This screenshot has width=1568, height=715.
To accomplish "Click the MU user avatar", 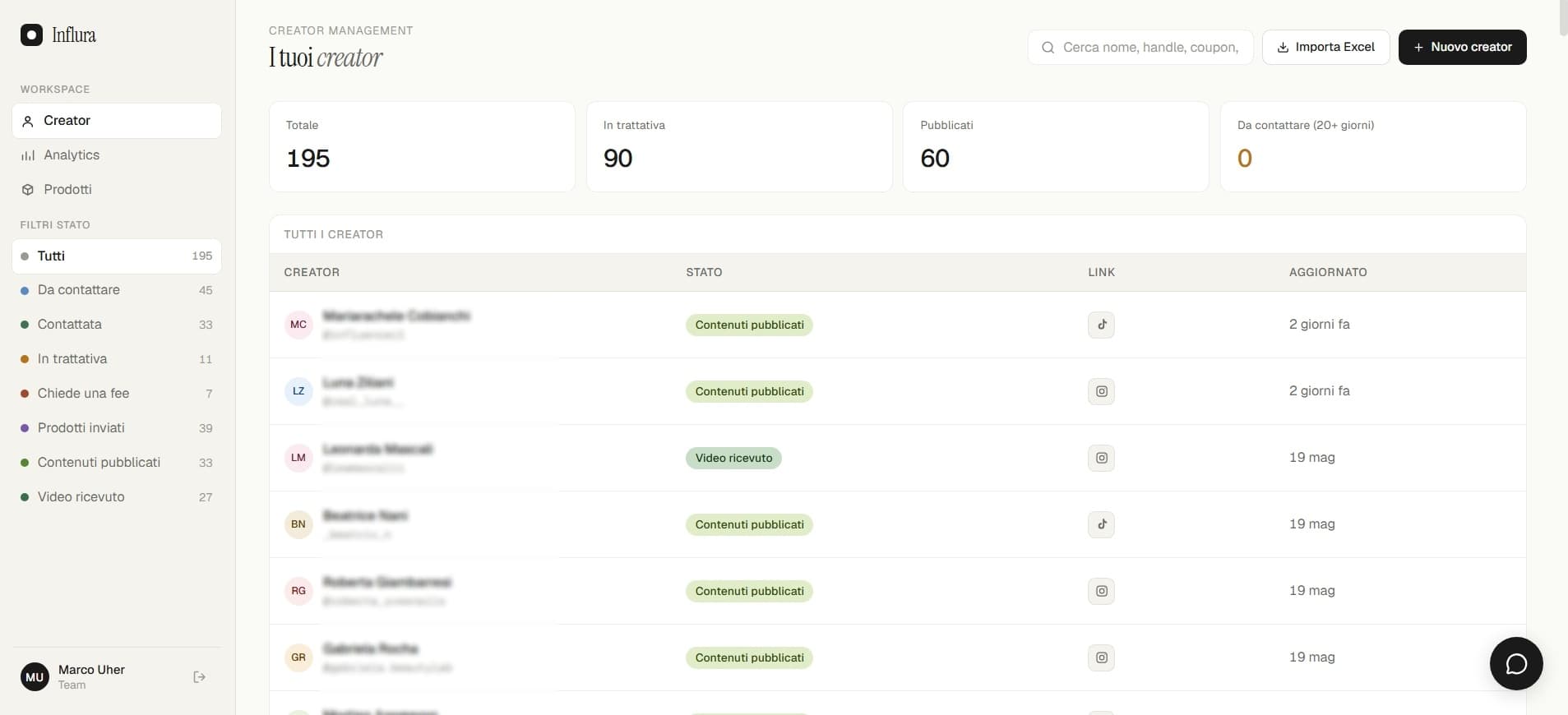I will (35, 677).
